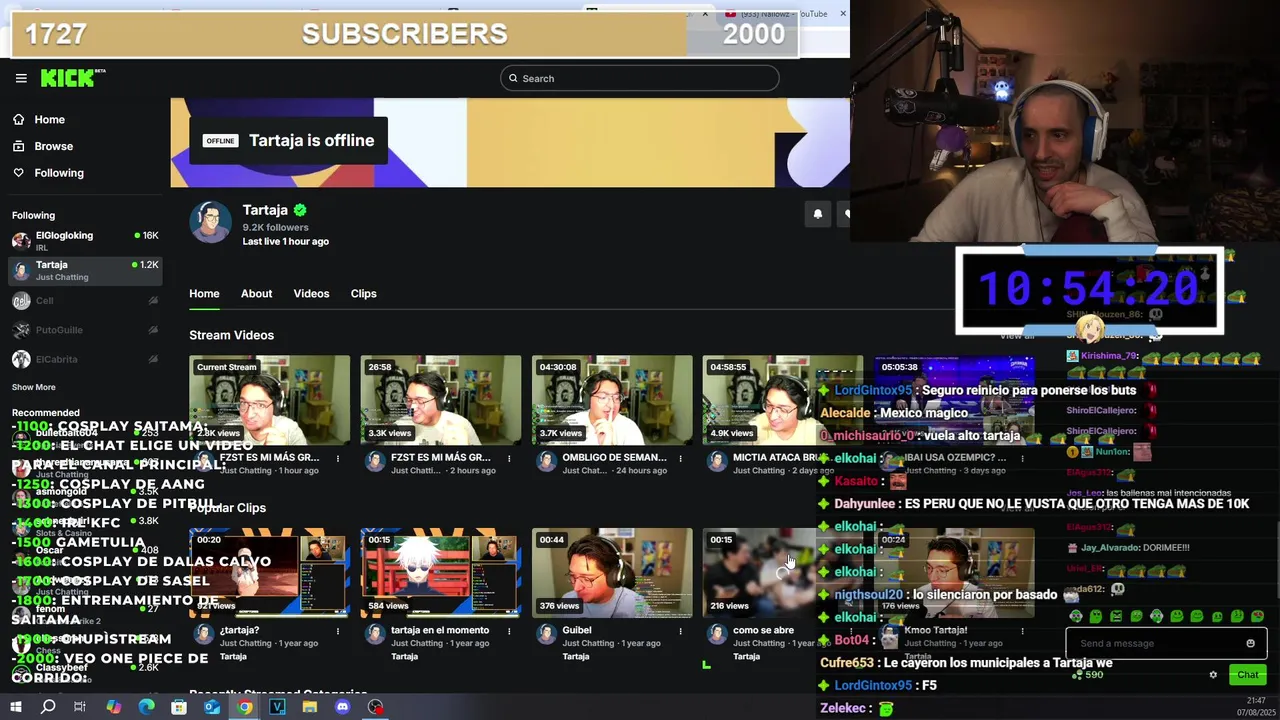Play the Guibel clip thumbnail

[612, 573]
